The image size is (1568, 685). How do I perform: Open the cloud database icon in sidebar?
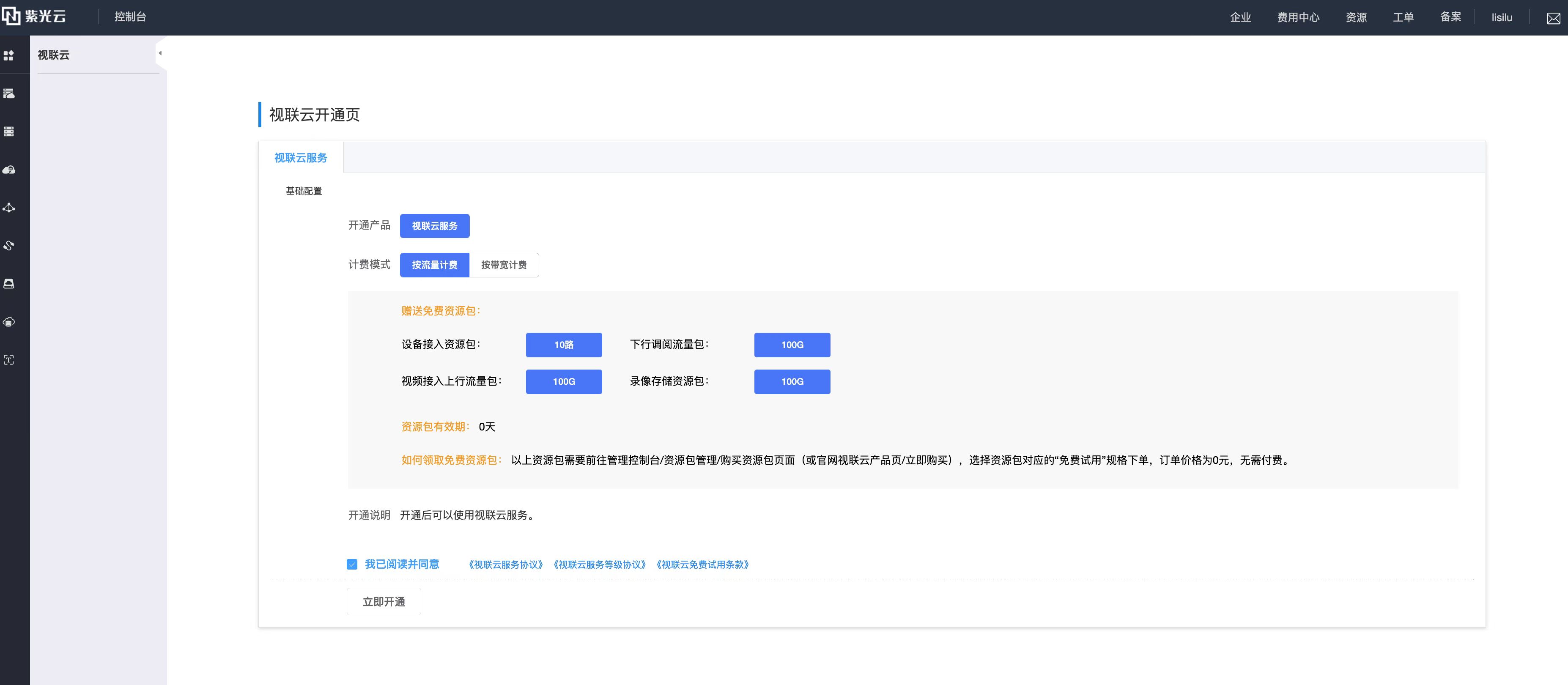pyautogui.click(x=8, y=170)
